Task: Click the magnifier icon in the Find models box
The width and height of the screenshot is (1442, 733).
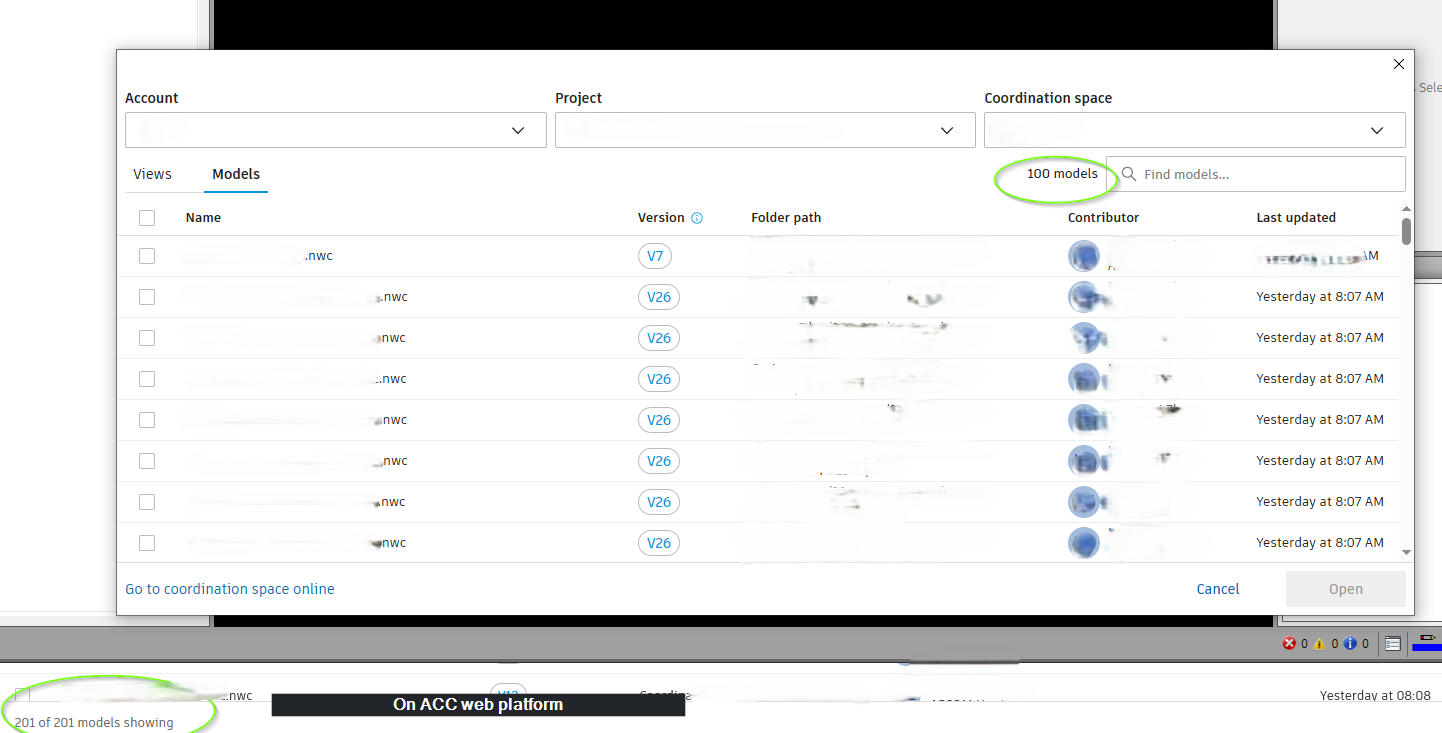Action: (x=1128, y=173)
